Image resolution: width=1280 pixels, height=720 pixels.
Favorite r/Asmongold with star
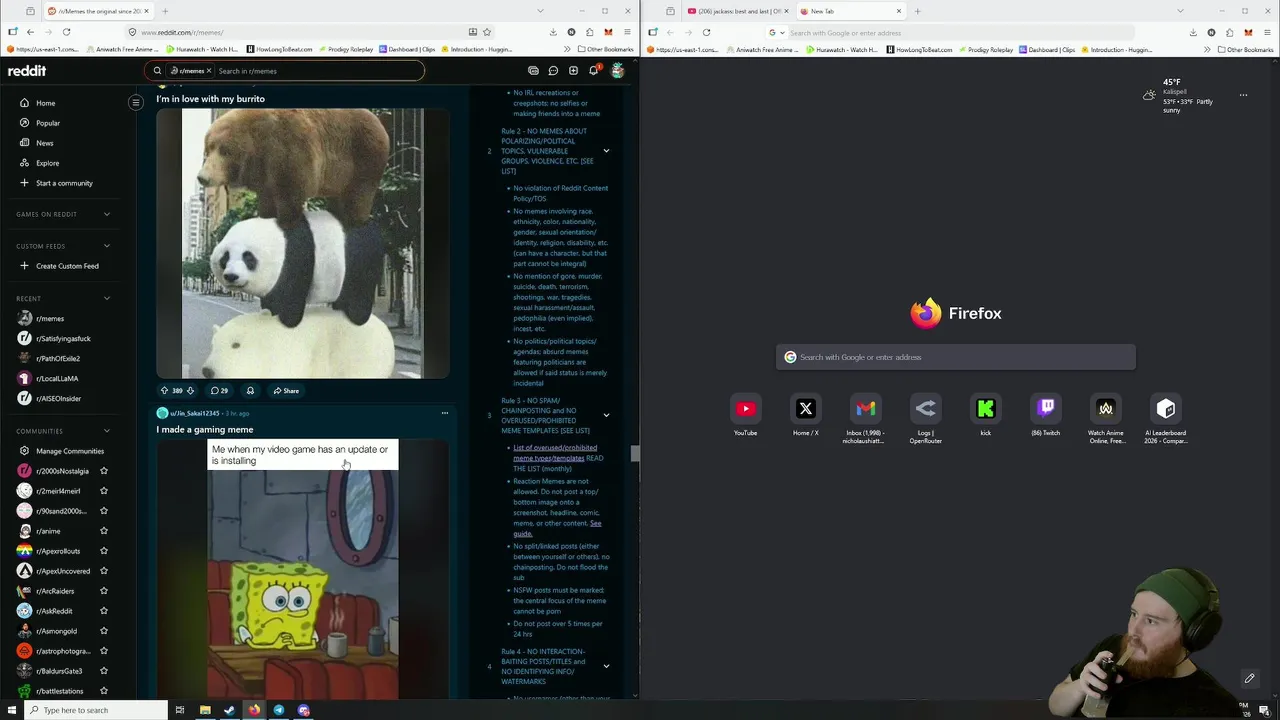103,631
